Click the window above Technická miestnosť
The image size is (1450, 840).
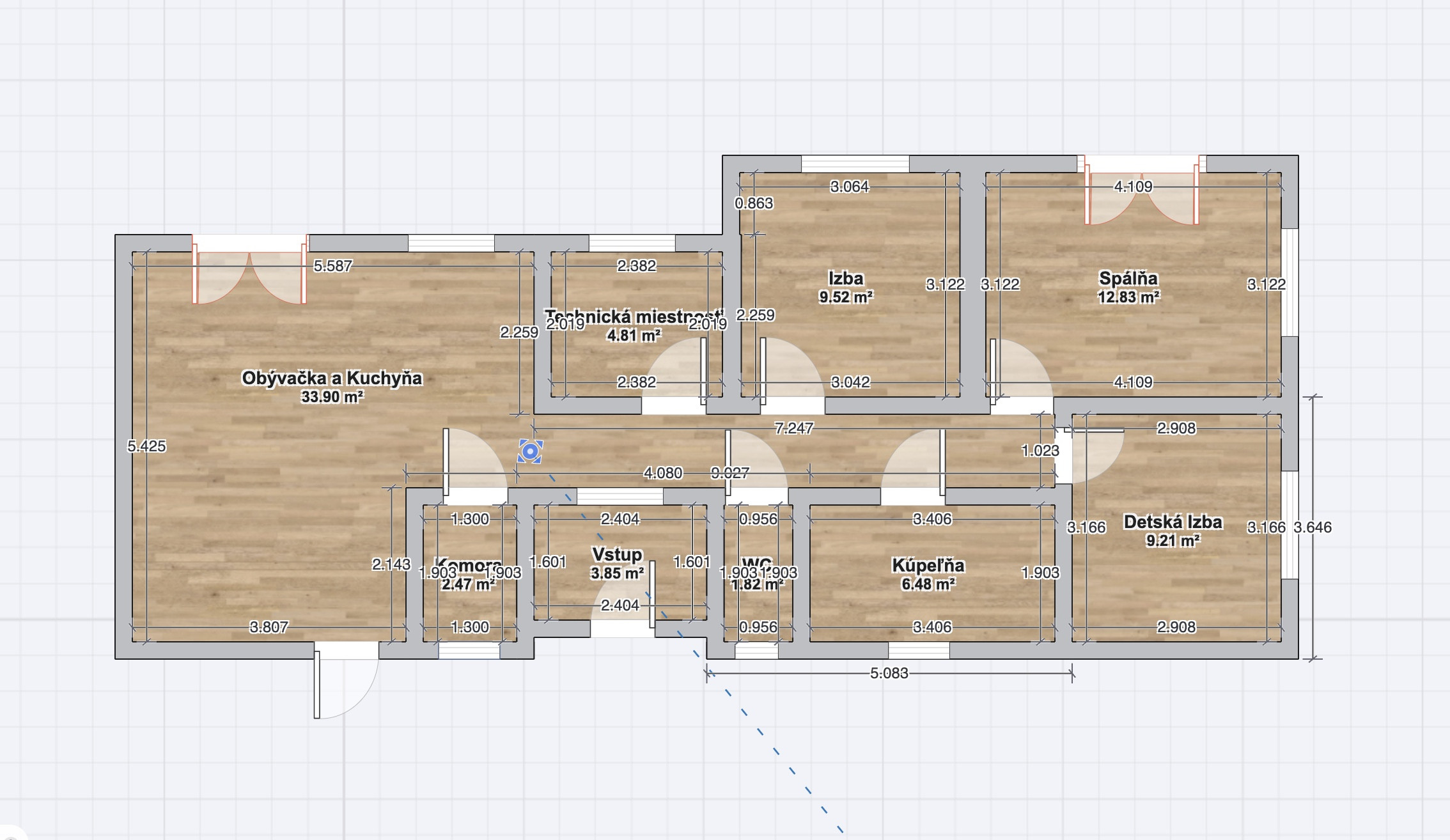(632, 243)
